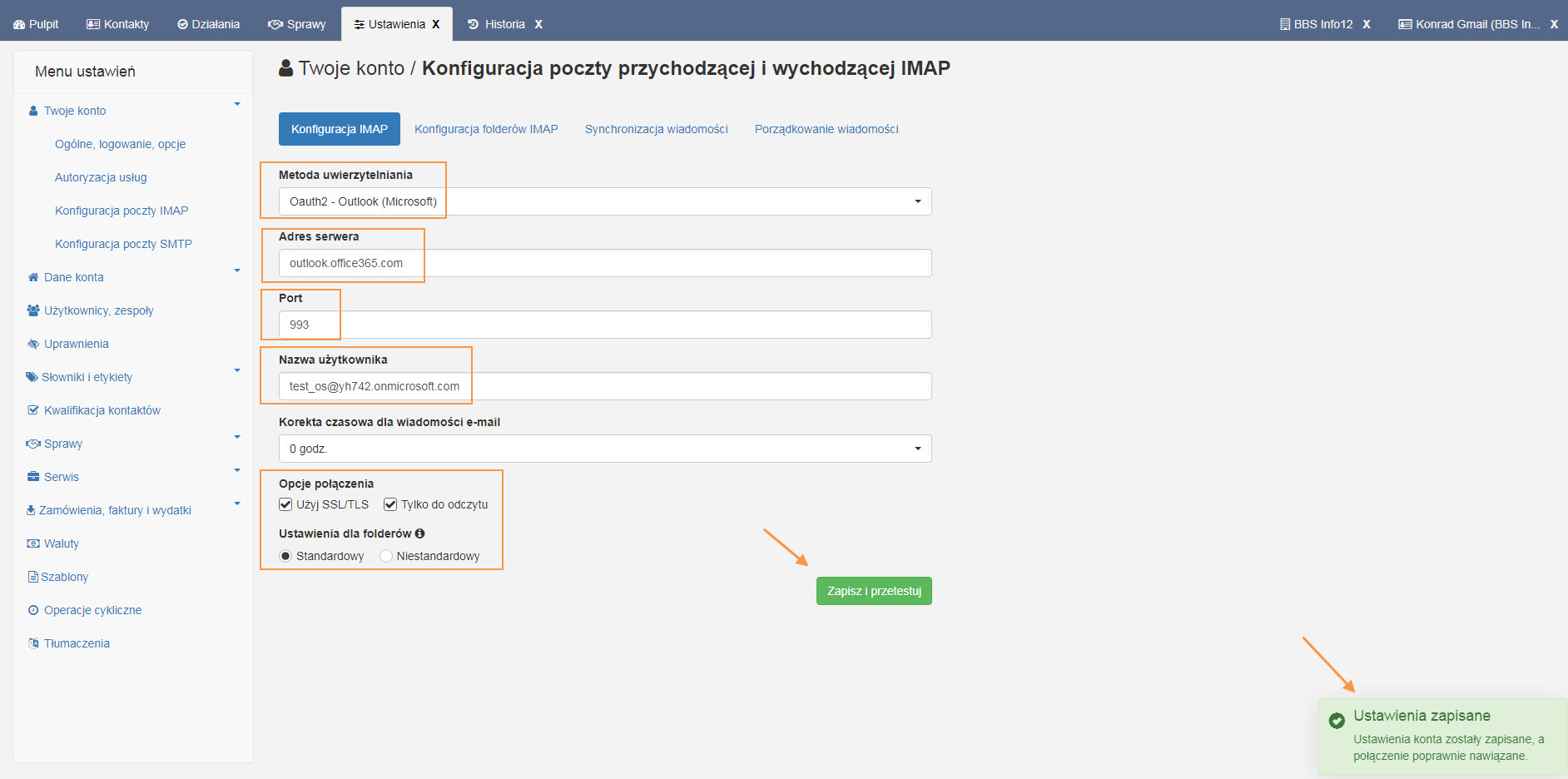Image resolution: width=1568 pixels, height=779 pixels.
Task: Click the Ustawienia zapisane notification
Action: click(1443, 736)
